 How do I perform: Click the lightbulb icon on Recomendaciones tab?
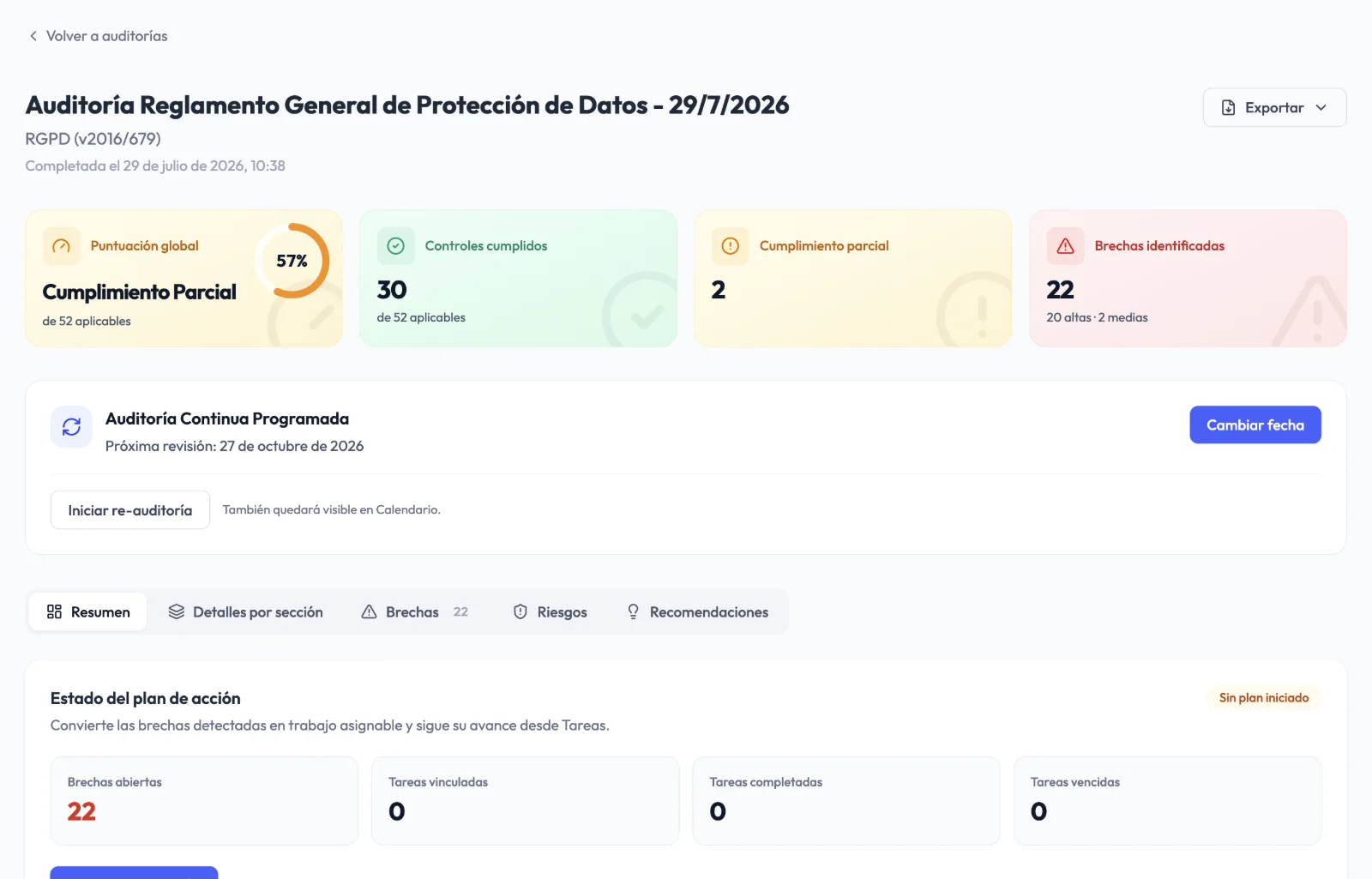[633, 611]
